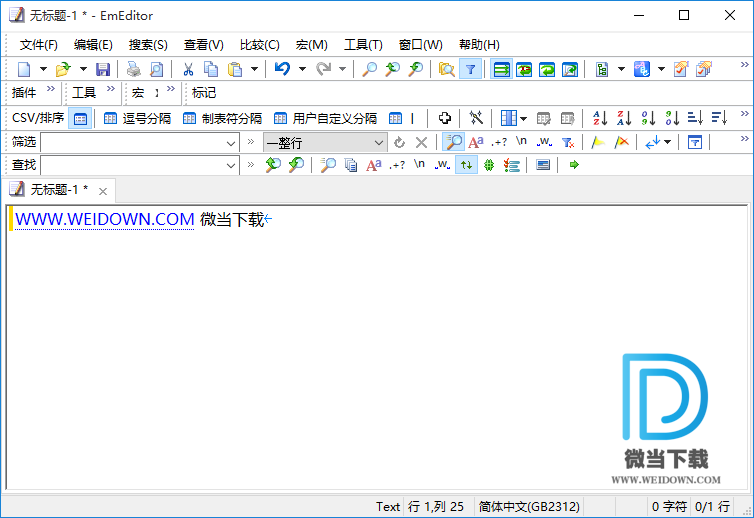Sort numbers descending with the 9-0 icon
The image size is (754, 518).
pyautogui.click(x=672, y=118)
